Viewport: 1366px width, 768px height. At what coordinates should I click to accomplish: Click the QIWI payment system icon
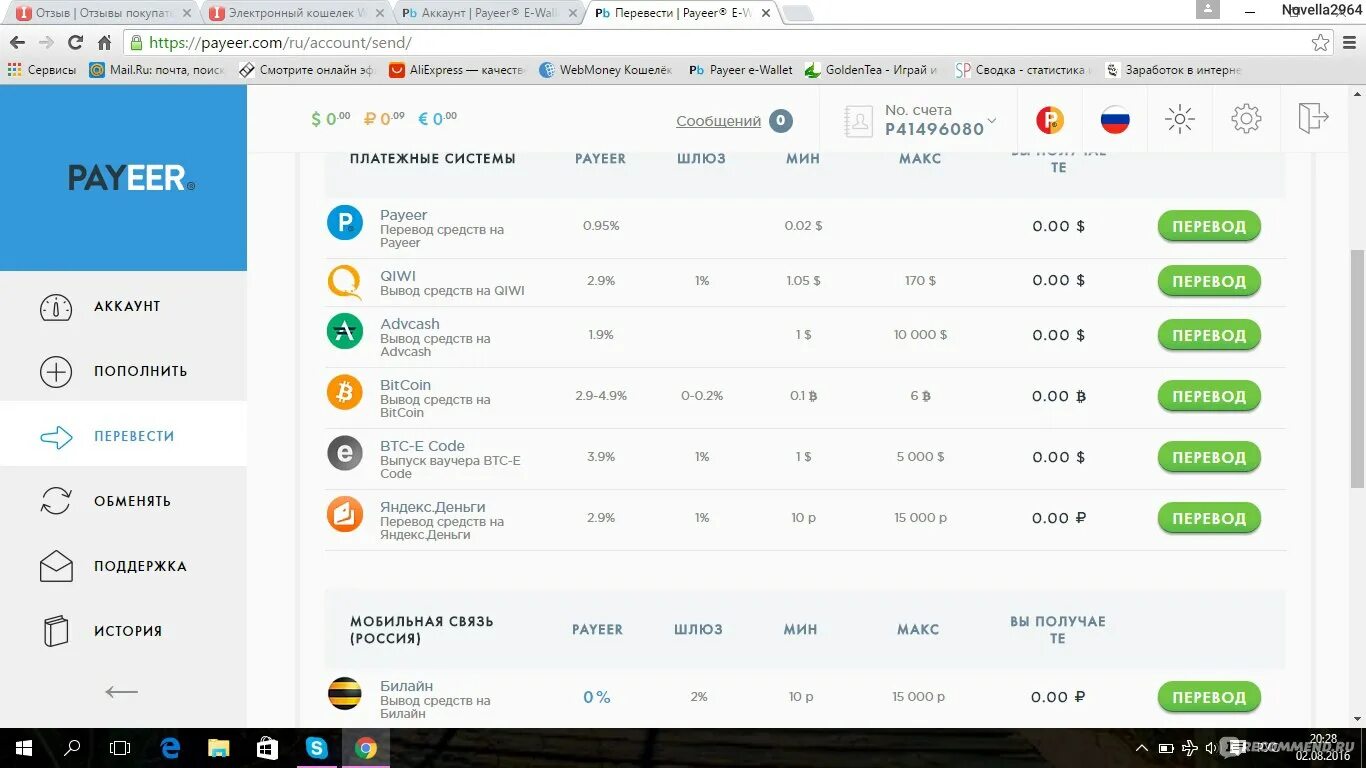[345, 282]
